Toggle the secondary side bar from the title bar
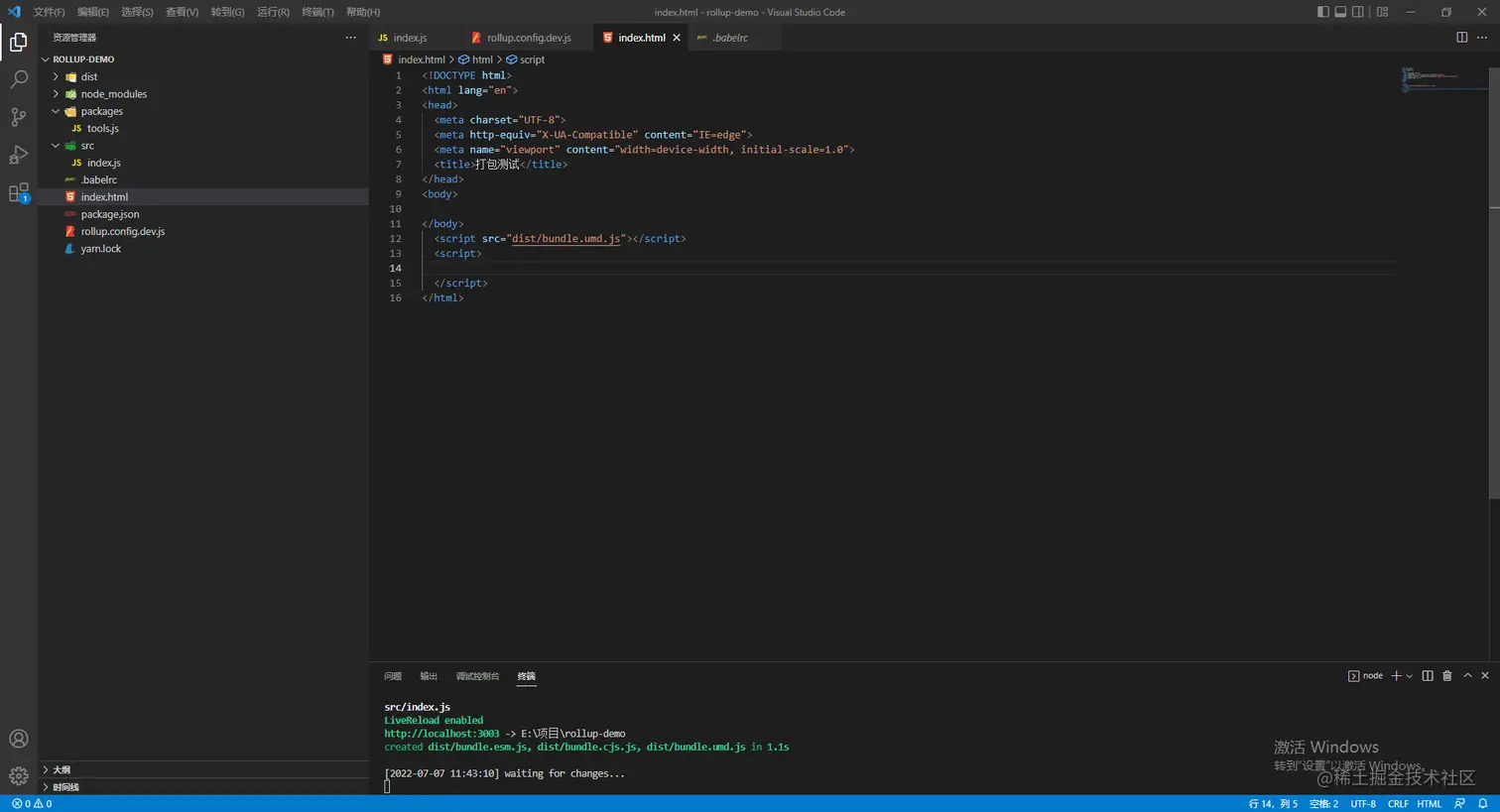Viewport: 1500px width, 812px height. [1358, 12]
